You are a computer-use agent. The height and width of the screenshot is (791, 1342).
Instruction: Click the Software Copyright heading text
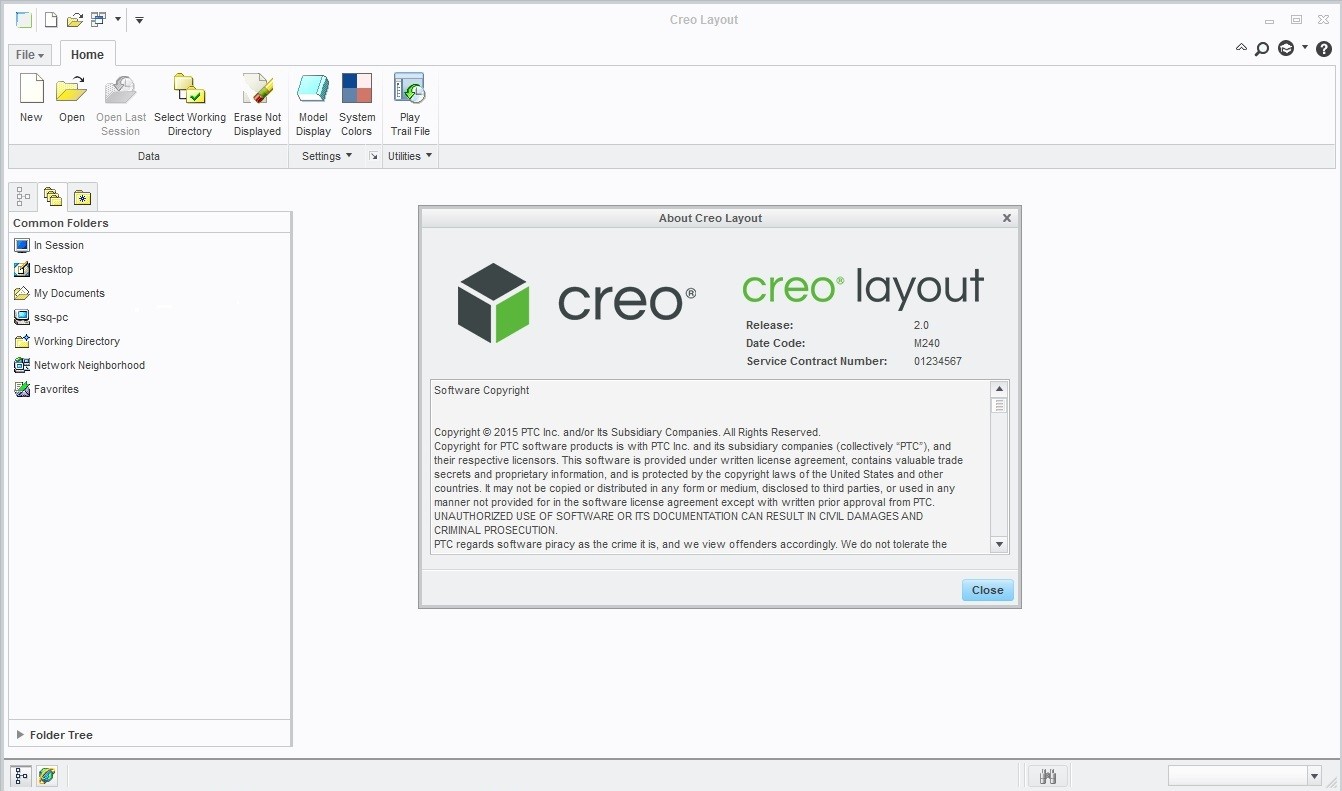point(482,390)
